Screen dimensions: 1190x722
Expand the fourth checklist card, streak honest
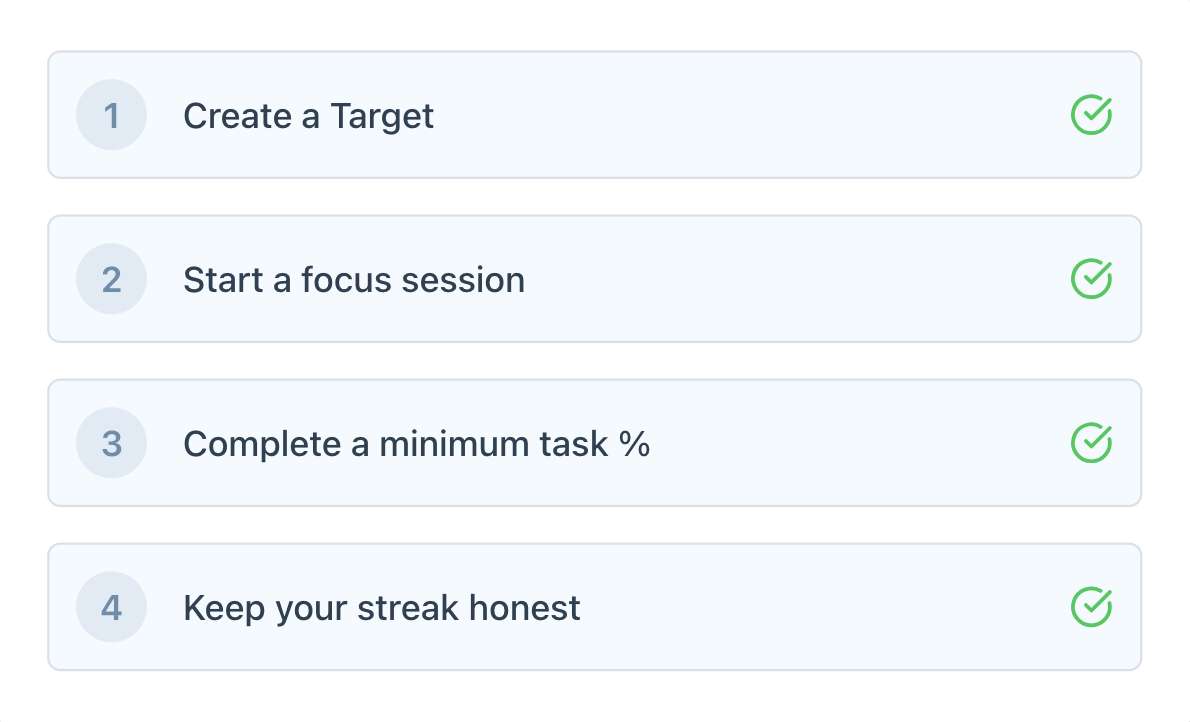click(800, 608)
